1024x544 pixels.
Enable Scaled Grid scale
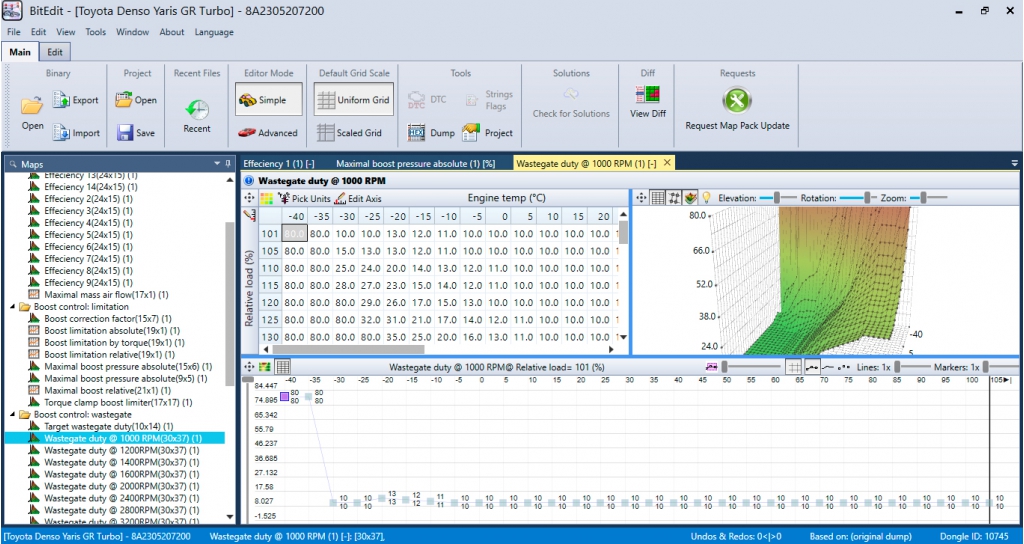(349, 133)
